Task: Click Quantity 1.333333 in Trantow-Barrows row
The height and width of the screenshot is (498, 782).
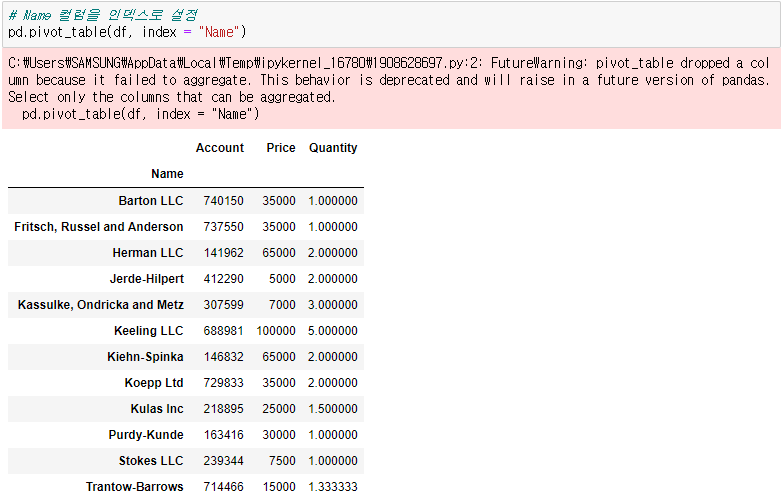Action: click(333, 487)
